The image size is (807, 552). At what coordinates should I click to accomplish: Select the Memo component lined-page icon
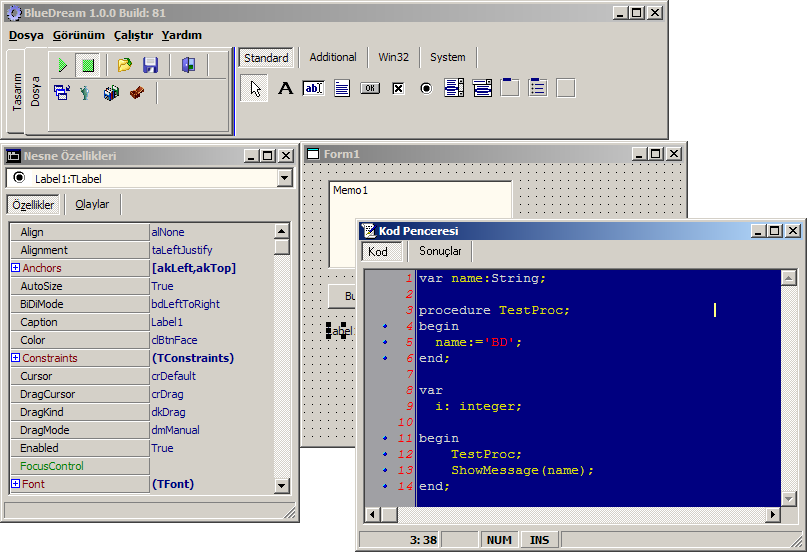[x=342, y=88]
